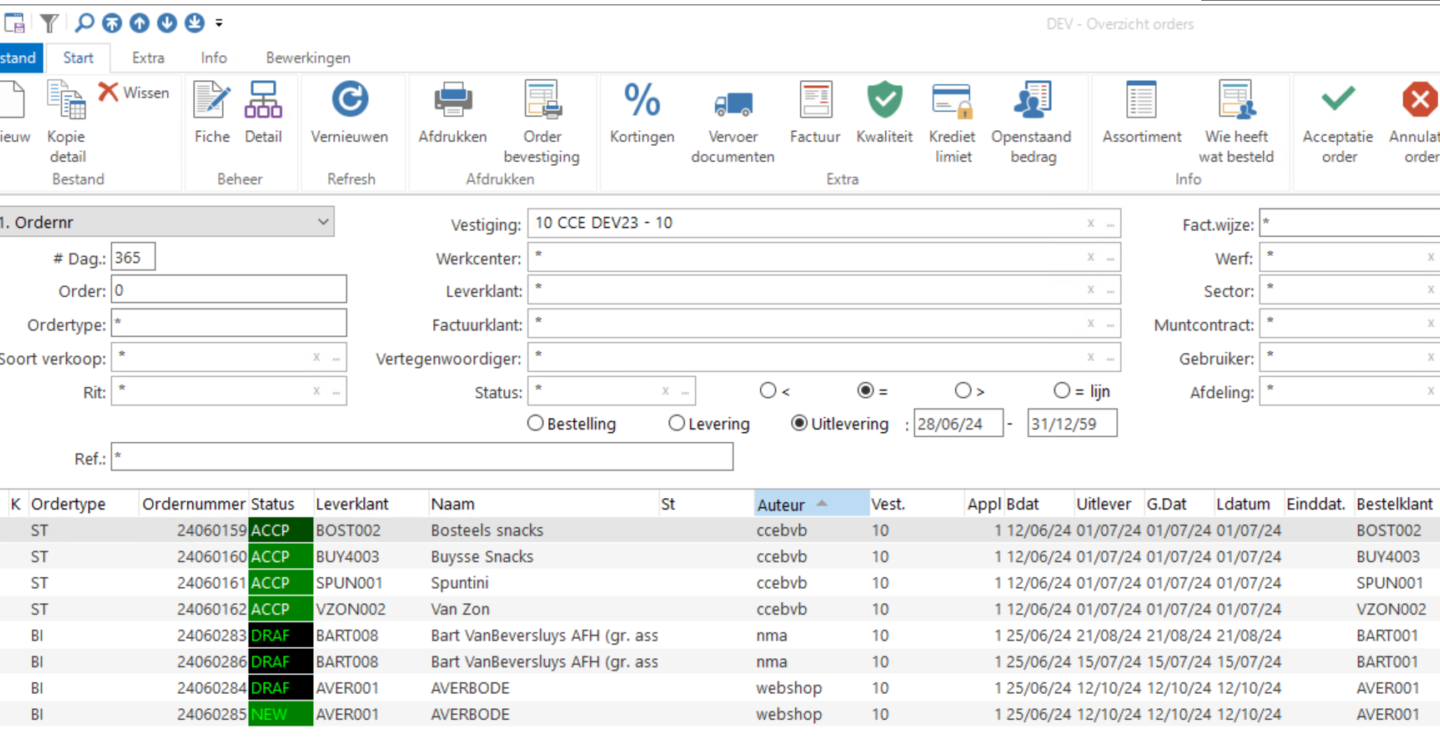Viewport: 1440px width, 739px height.
Task: Open the Werkcenter lookup ellipsis button
Action: coord(1110,258)
